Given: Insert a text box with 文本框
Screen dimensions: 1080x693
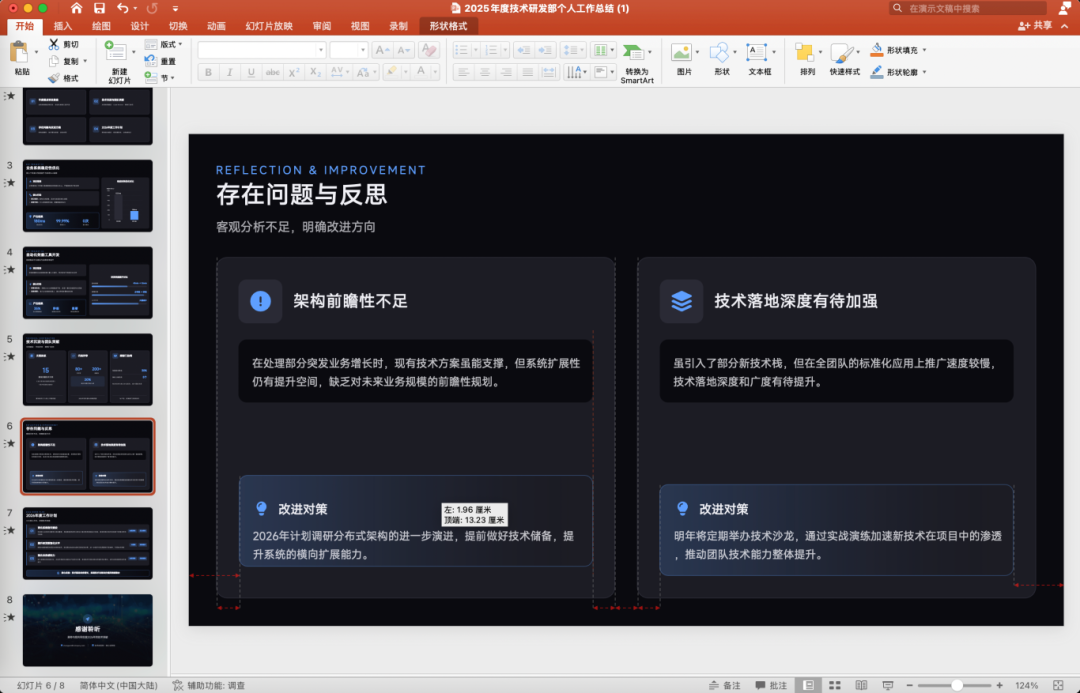Looking at the screenshot, I should tap(760, 59).
